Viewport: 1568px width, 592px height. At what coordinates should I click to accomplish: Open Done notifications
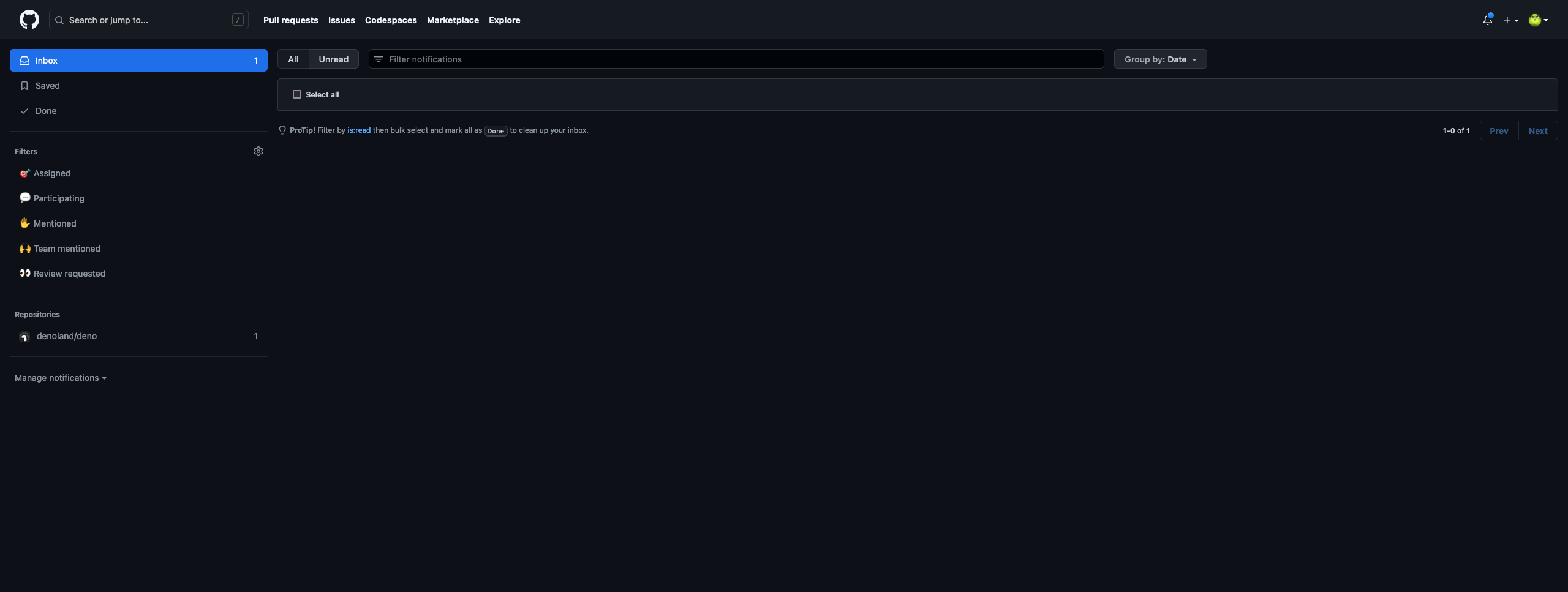46,111
